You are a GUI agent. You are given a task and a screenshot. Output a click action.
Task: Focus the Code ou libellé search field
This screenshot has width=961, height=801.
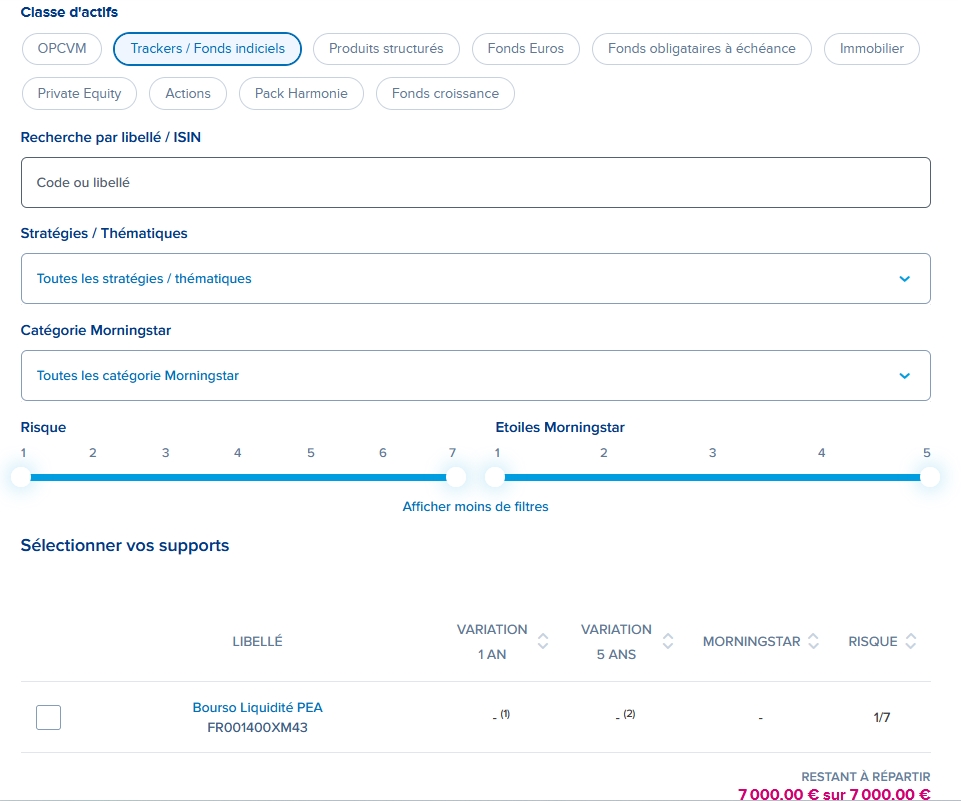[475, 183]
